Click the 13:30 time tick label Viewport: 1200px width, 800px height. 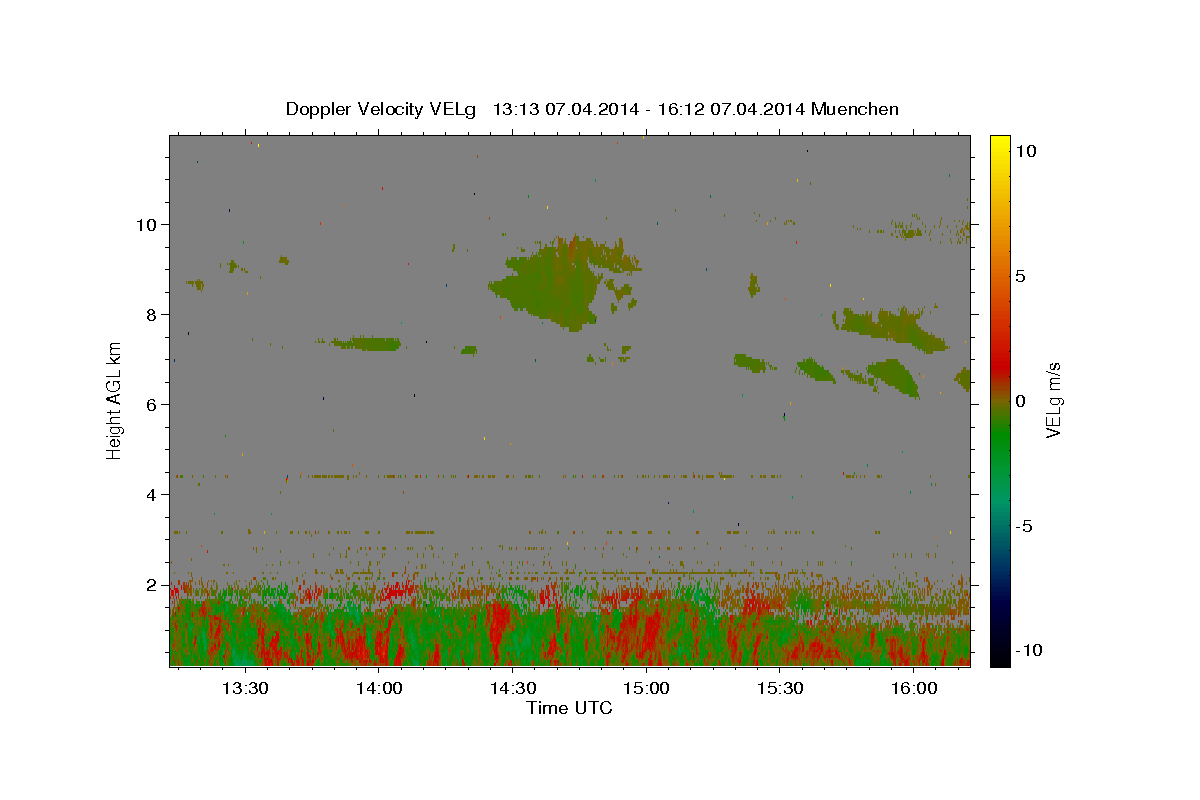[245, 688]
